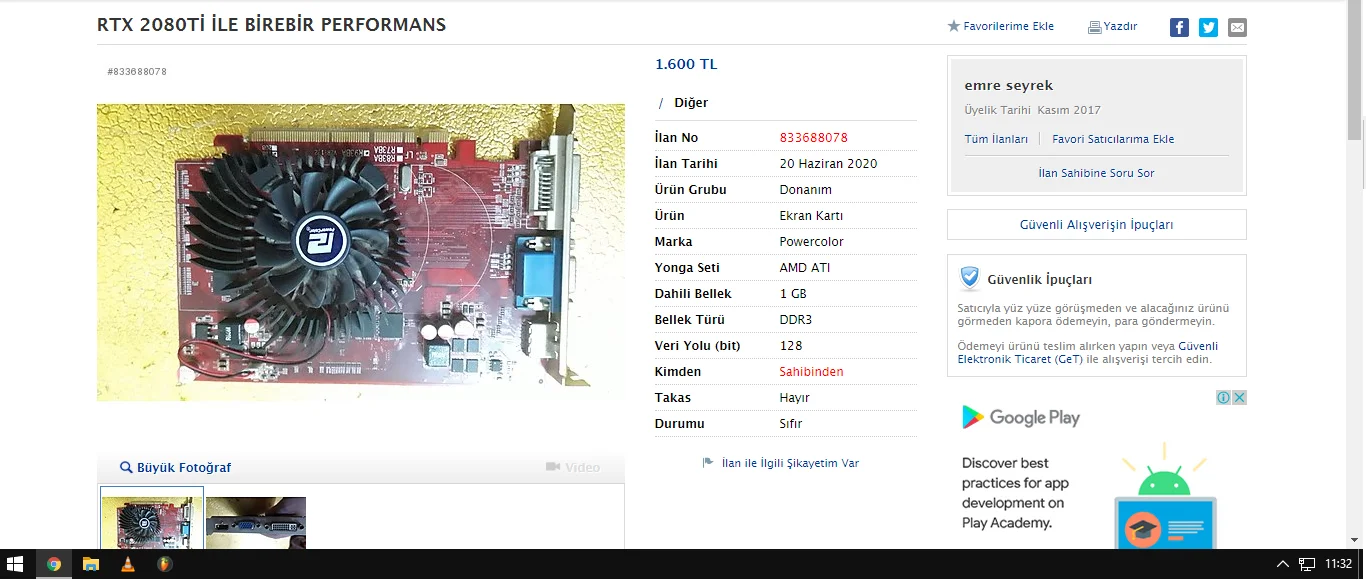Open Chrome from the taskbar
The height and width of the screenshot is (582, 1366).
[54, 564]
